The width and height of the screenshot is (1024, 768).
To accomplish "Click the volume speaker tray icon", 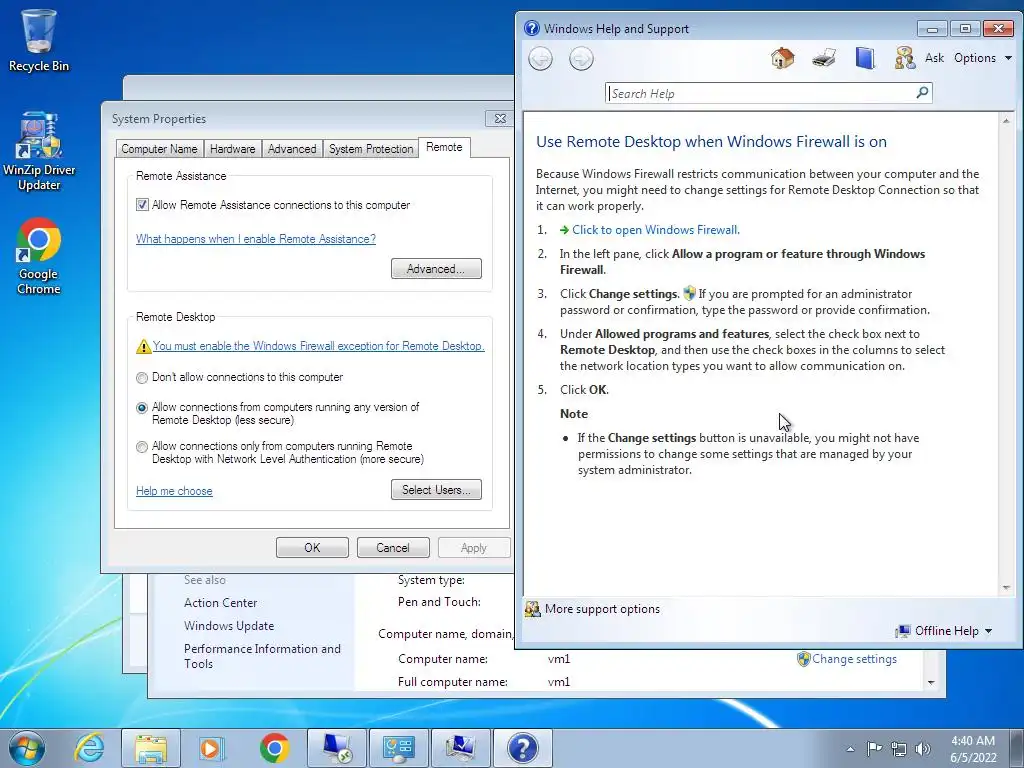I will 923,748.
